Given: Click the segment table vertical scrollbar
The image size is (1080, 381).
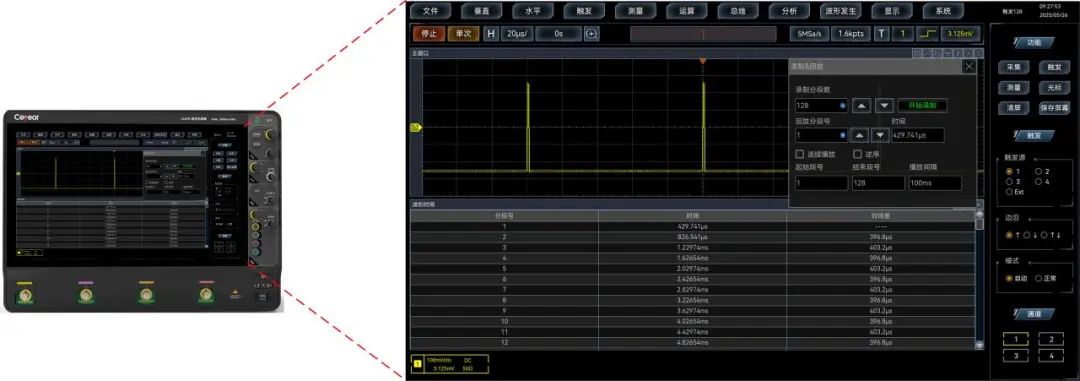Looking at the screenshot, I should click(979, 280).
